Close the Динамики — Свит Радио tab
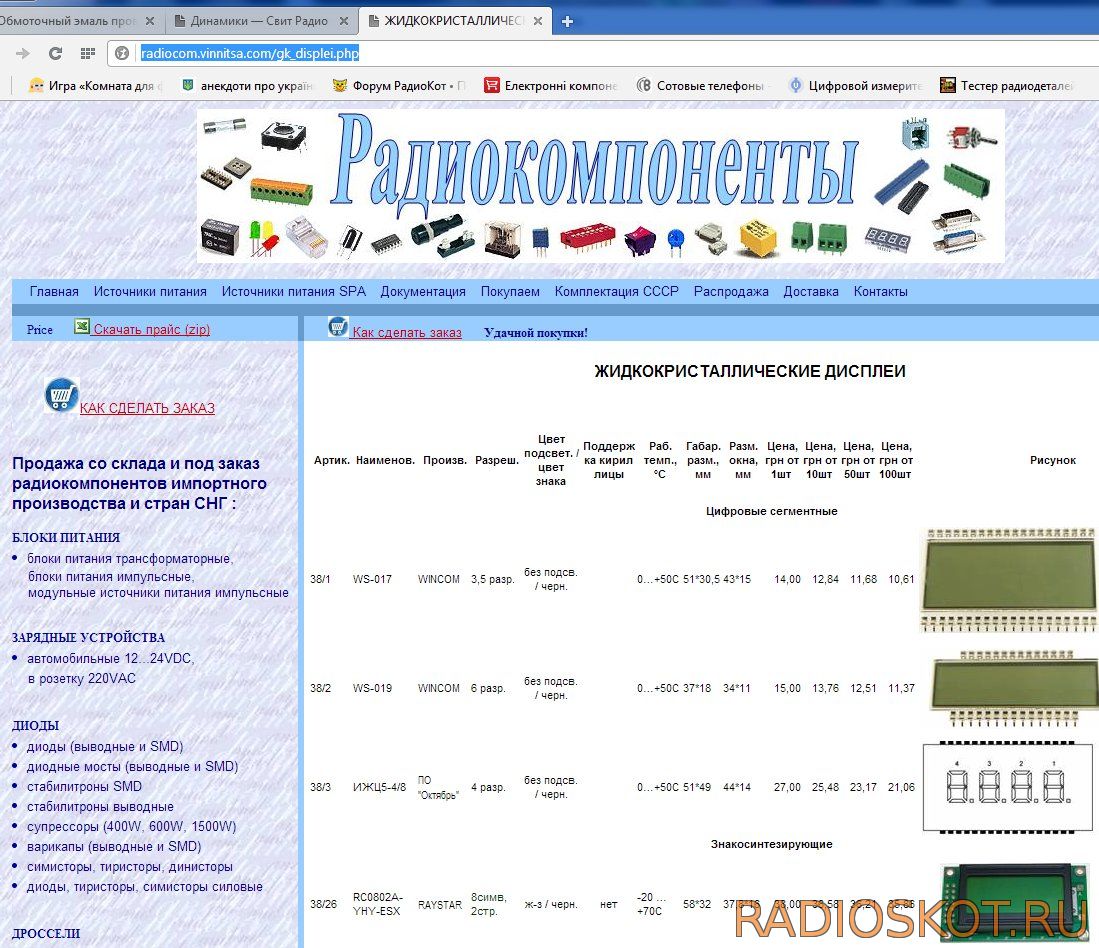This screenshot has width=1099, height=948. point(344,21)
